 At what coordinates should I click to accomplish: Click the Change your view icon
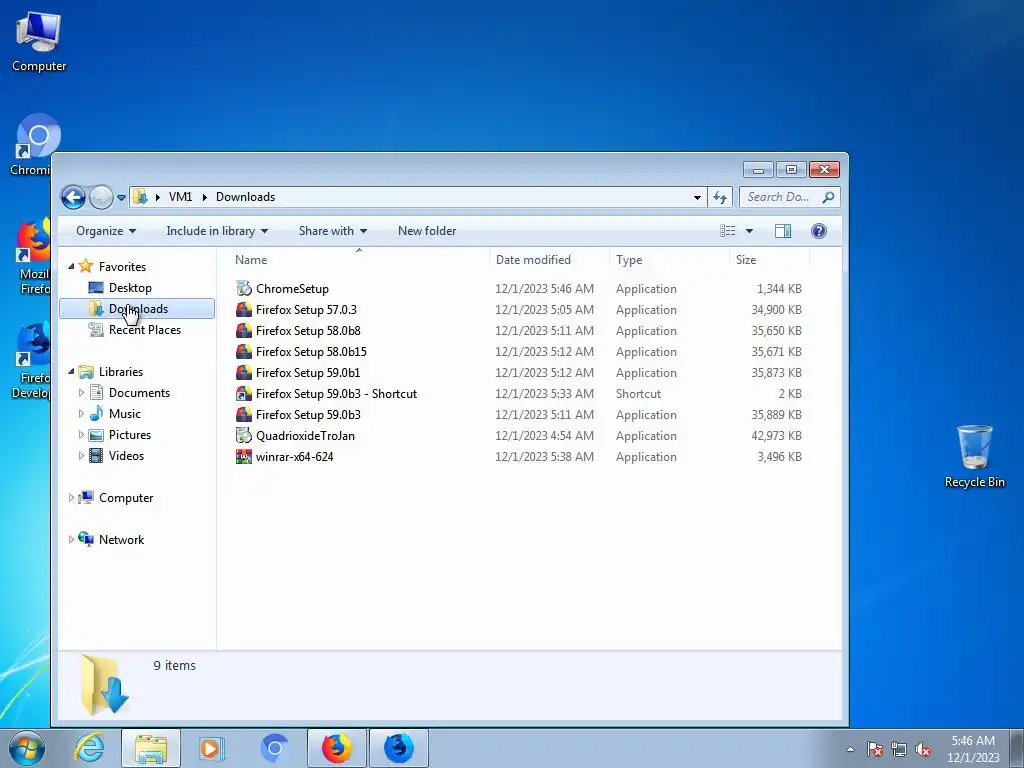point(728,231)
